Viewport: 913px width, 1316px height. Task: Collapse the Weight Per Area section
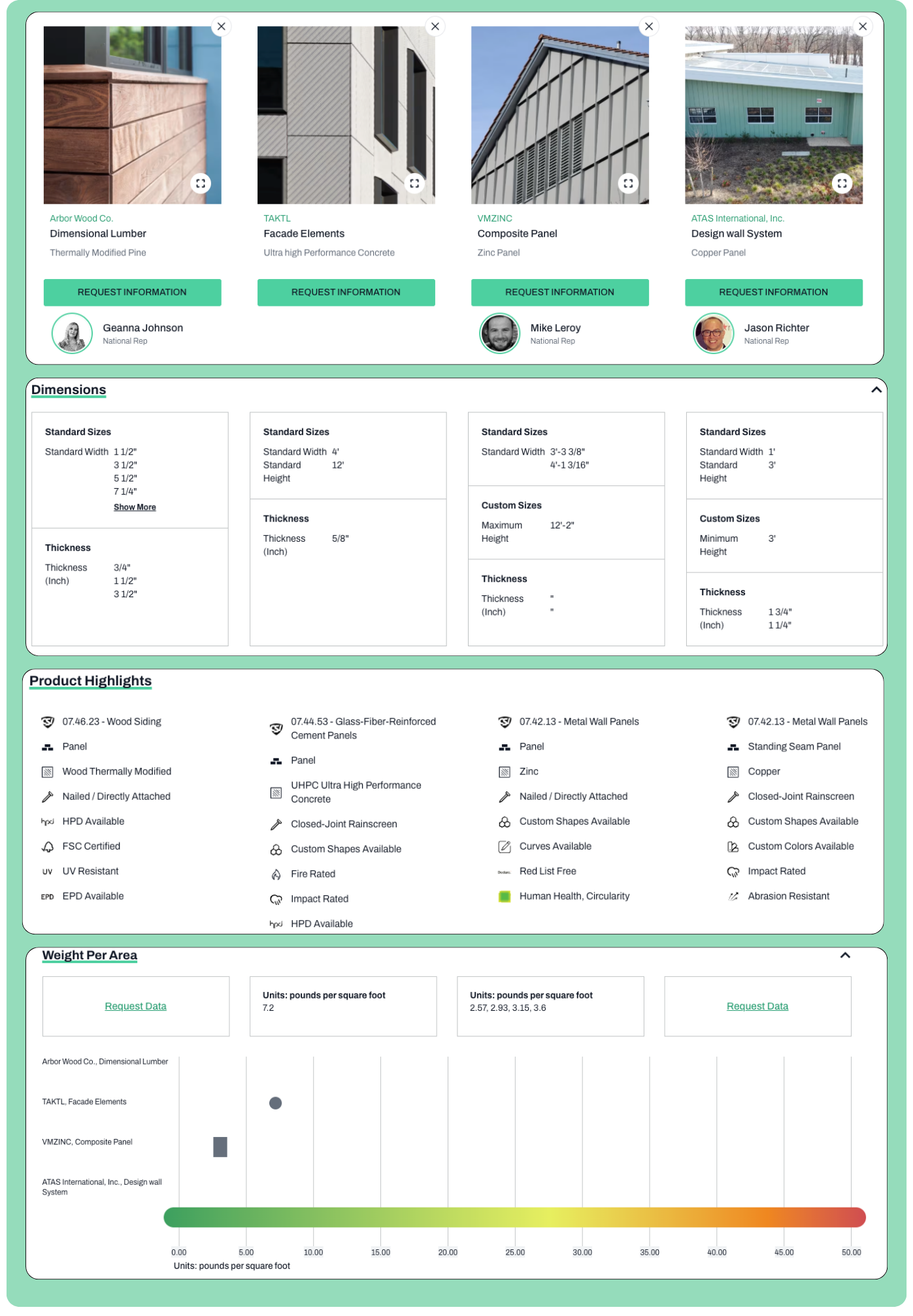click(845, 956)
